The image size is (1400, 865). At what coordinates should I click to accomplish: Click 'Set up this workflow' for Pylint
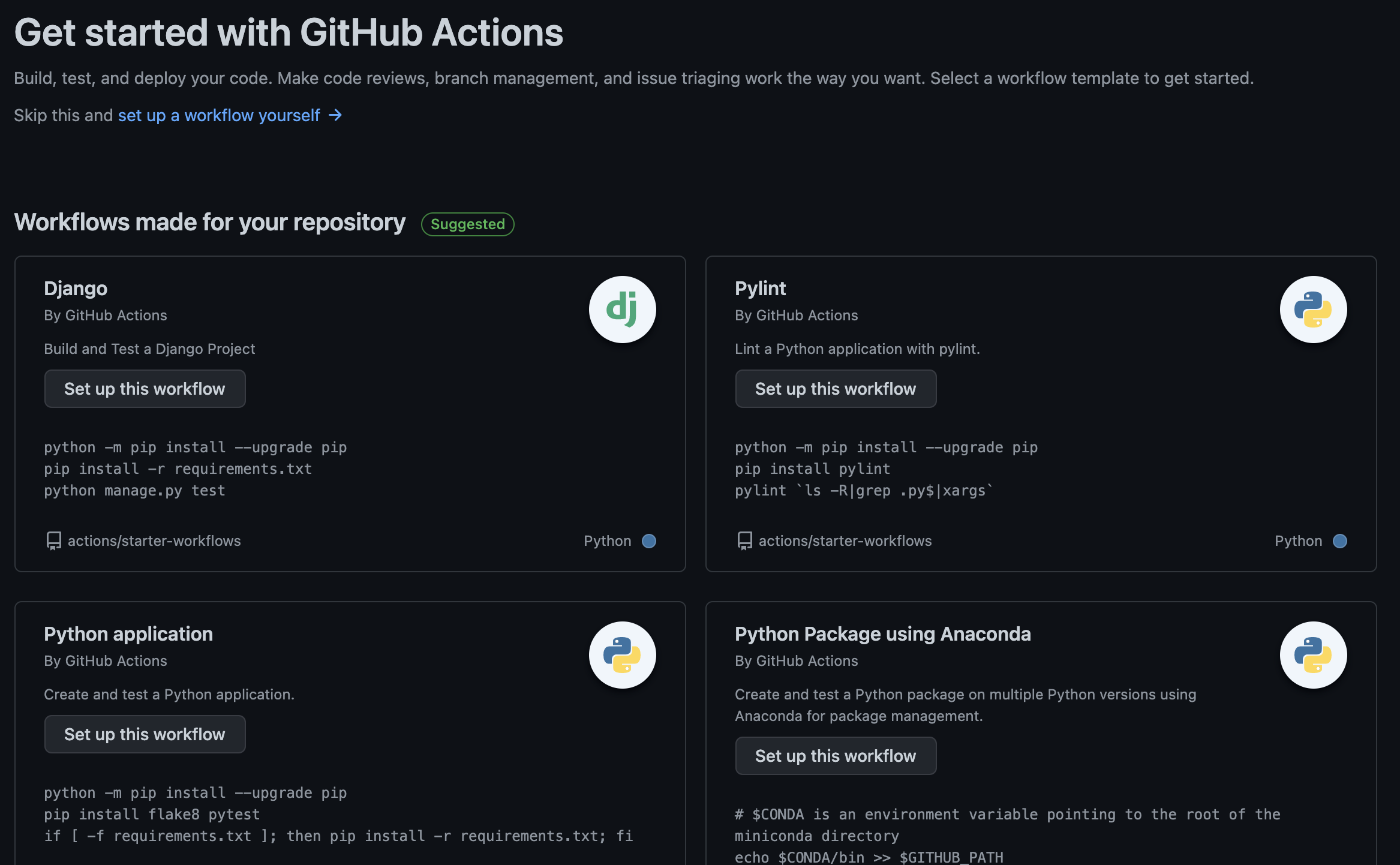point(835,388)
